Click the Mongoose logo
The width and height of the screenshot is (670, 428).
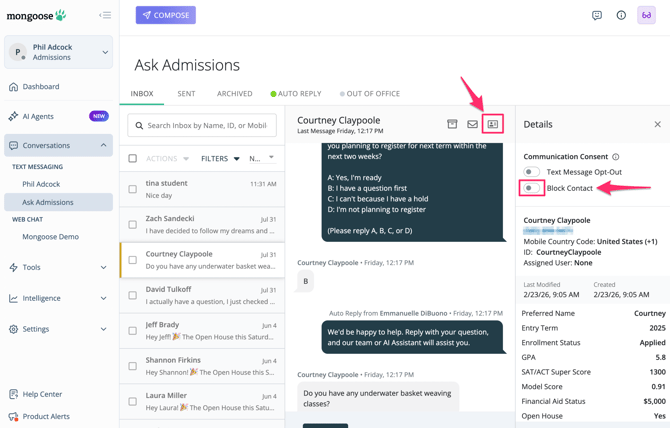click(x=36, y=16)
